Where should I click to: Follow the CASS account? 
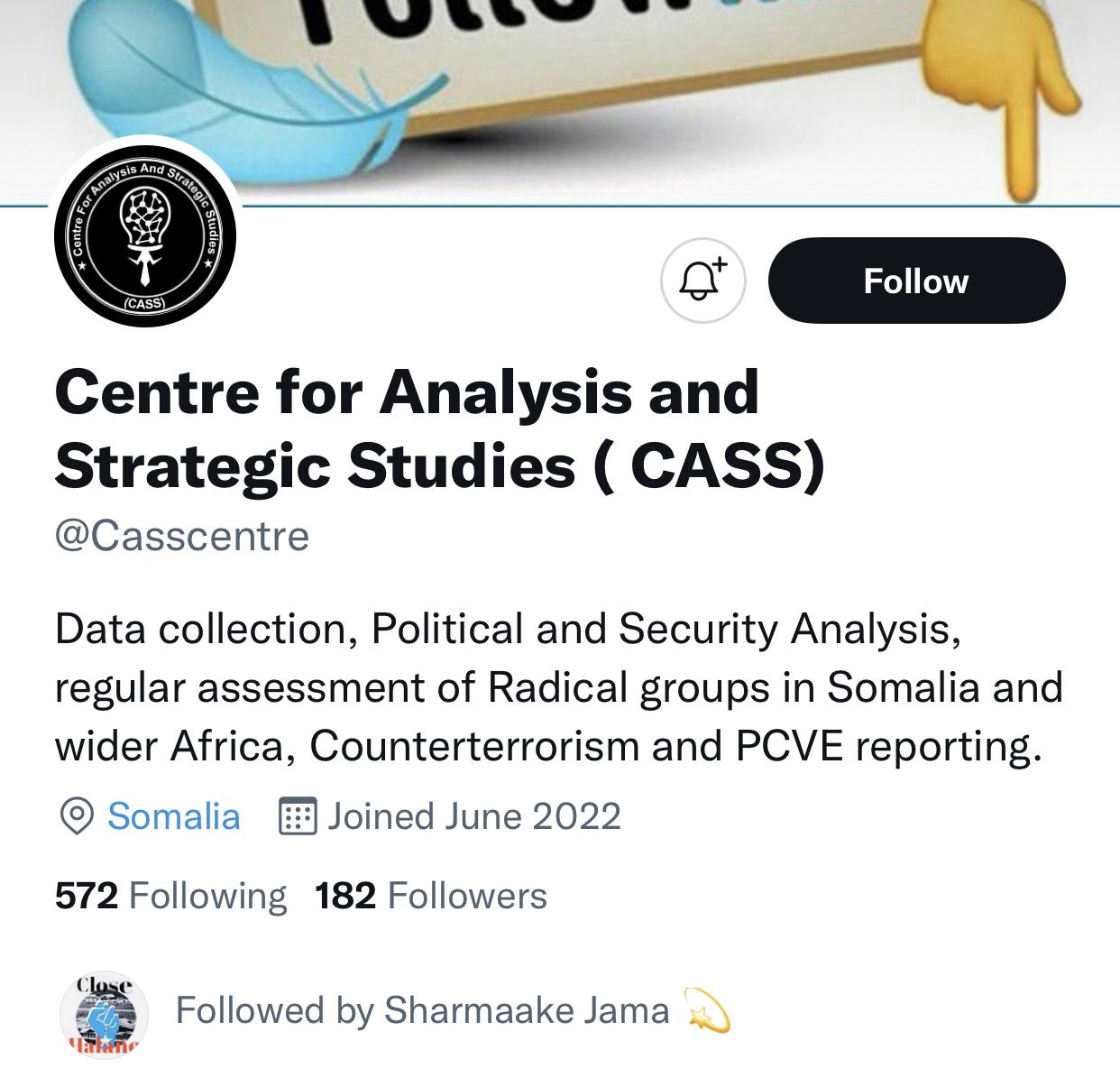(x=916, y=281)
